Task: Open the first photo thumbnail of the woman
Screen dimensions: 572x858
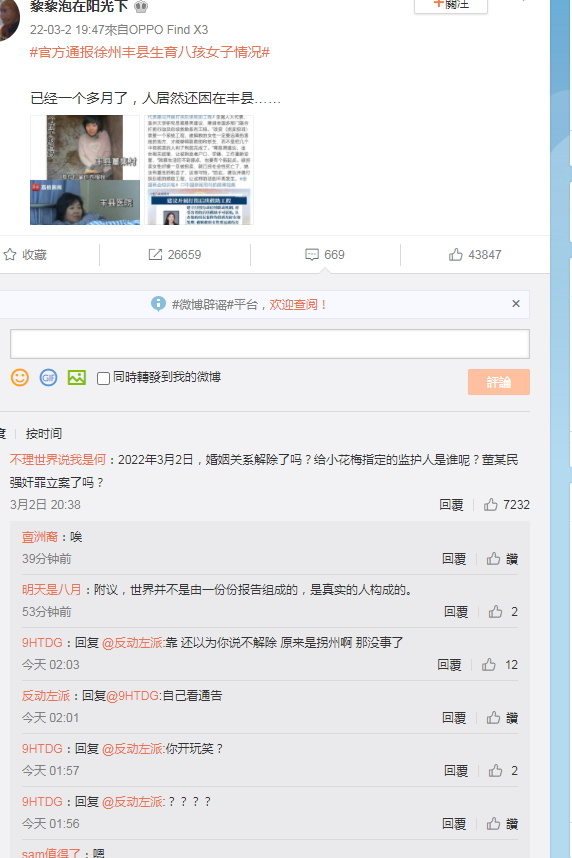Action: [x=85, y=170]
